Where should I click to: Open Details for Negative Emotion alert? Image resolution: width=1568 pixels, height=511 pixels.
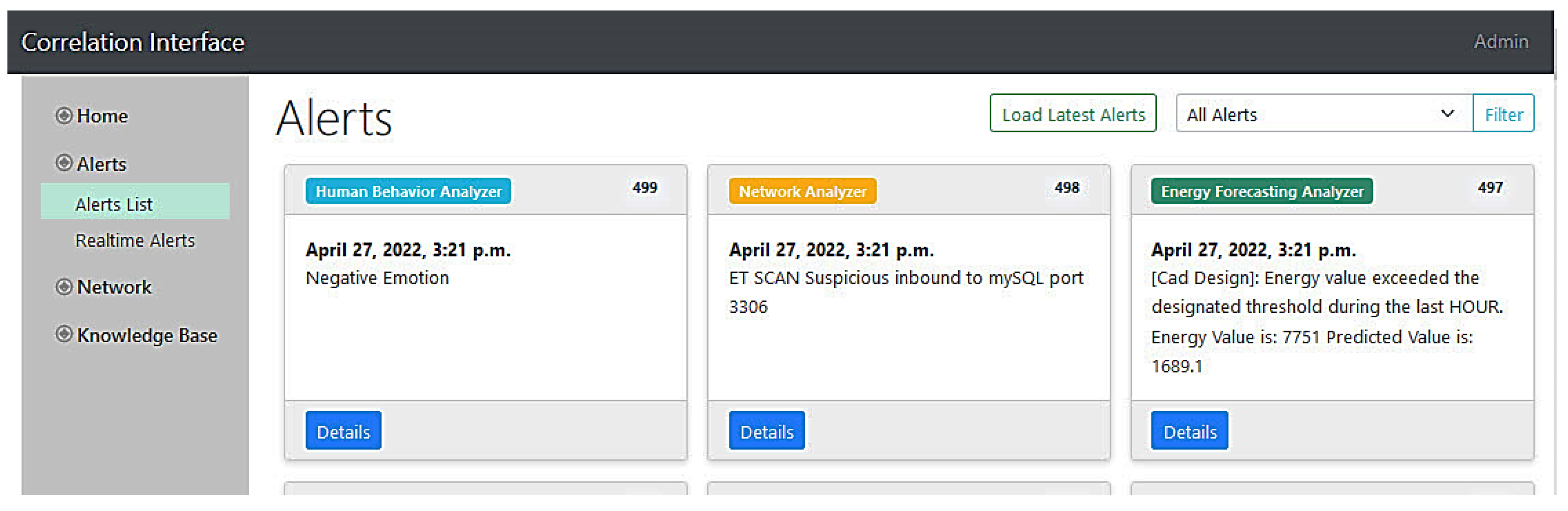pos(343,431)
